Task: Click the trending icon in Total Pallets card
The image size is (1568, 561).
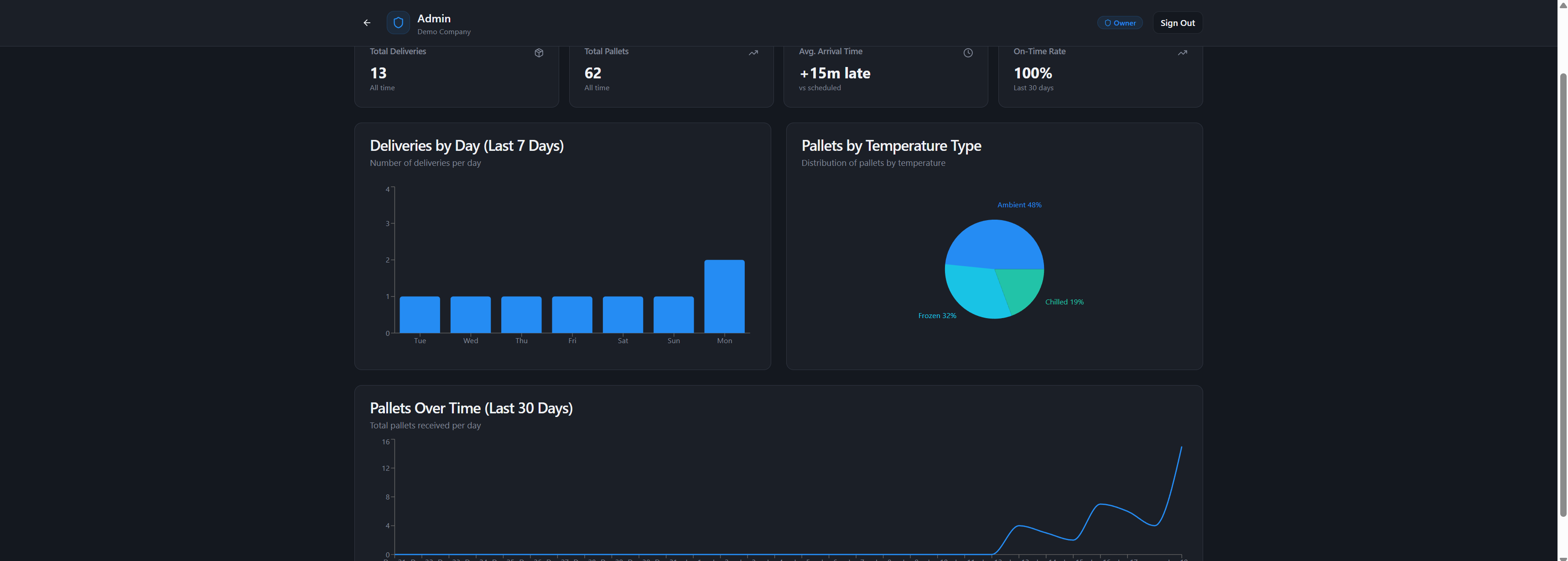Action: [753, 53]
